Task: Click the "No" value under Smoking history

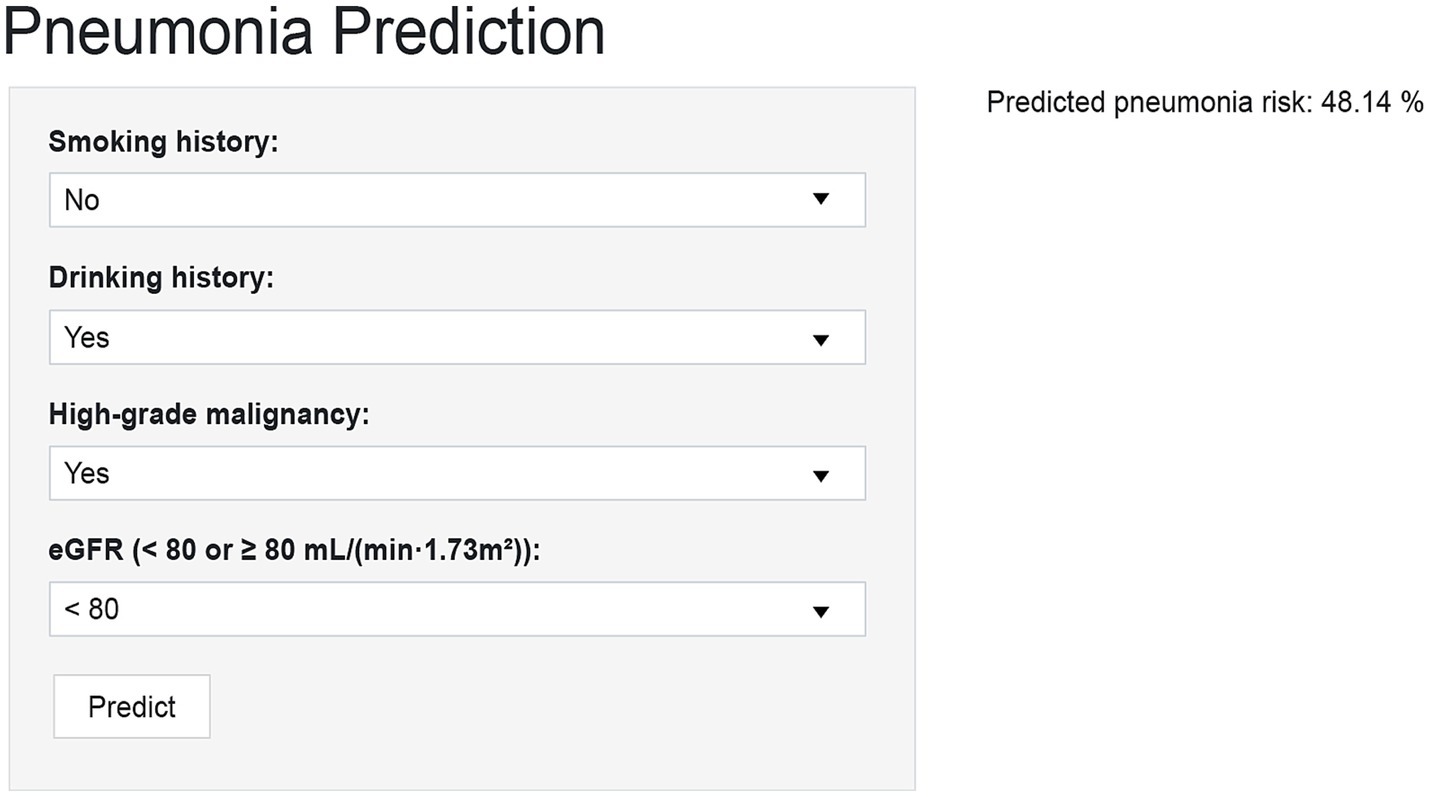Action: coord(82,200)
